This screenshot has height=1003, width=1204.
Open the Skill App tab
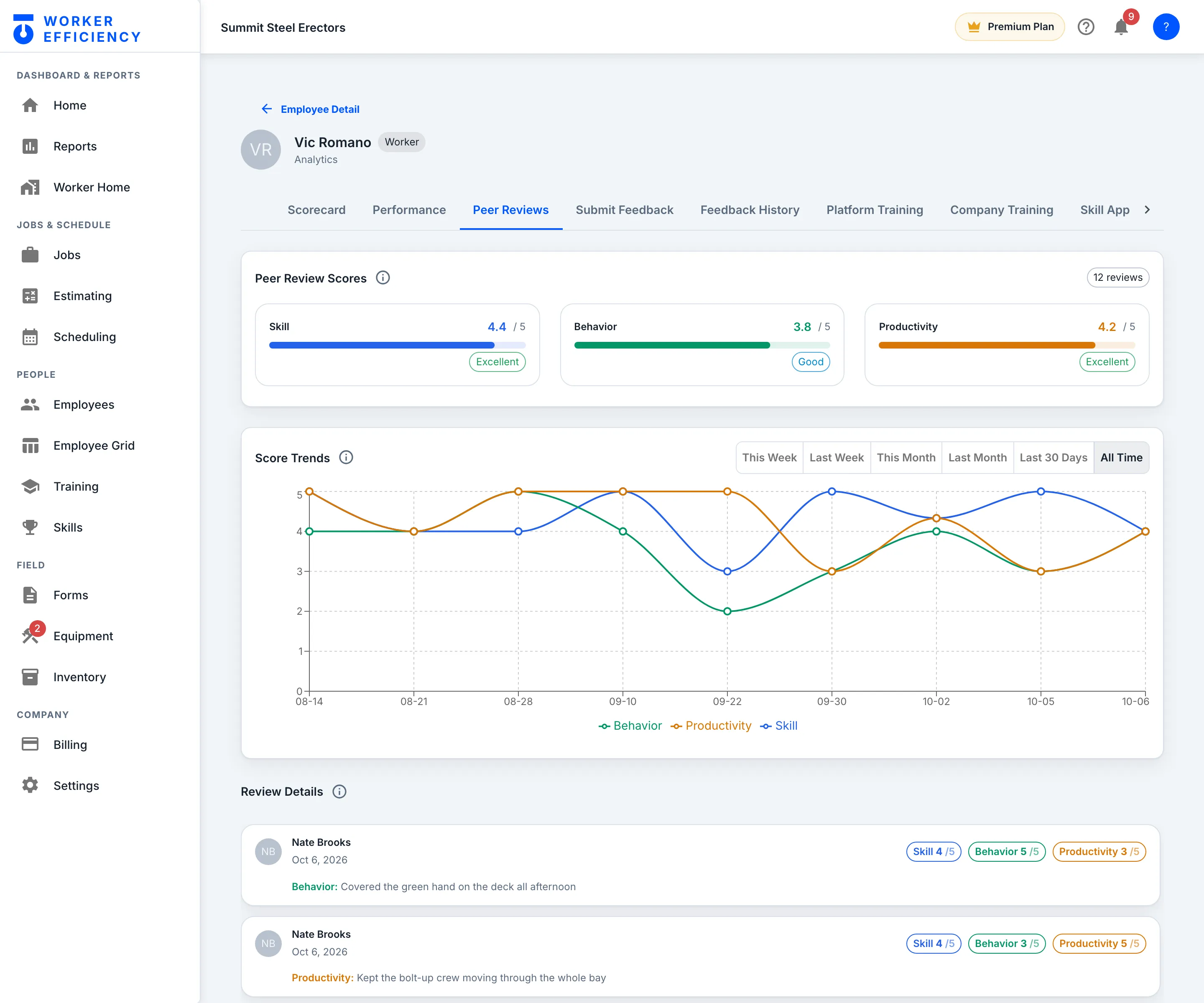point(1105,210)
